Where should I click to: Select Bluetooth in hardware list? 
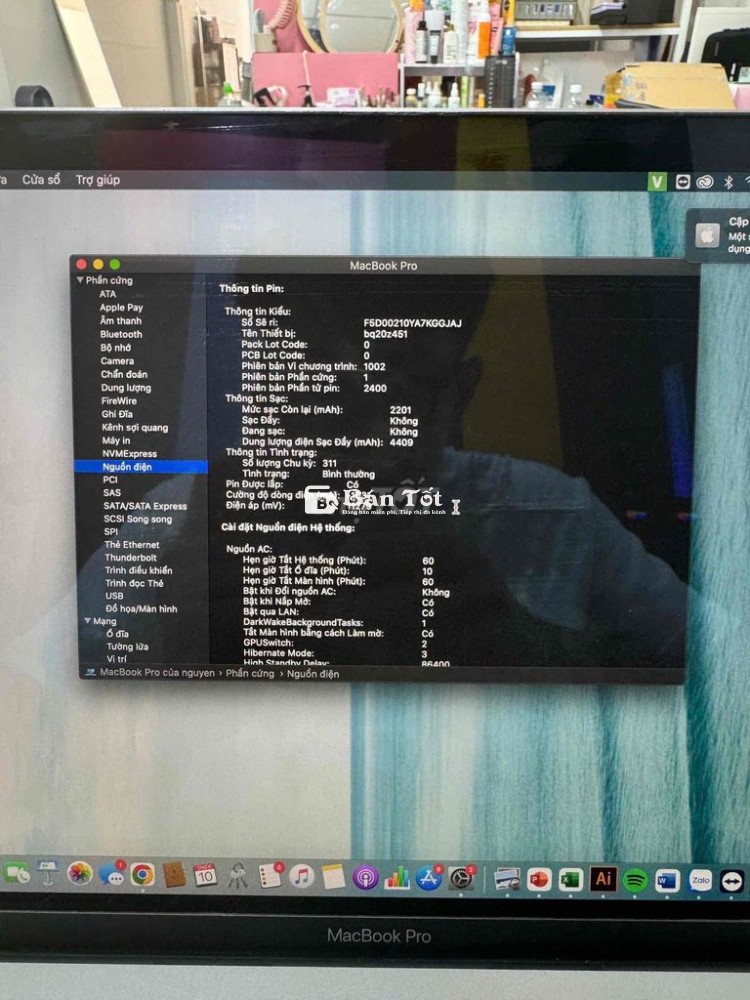click(x=121, y=334)
